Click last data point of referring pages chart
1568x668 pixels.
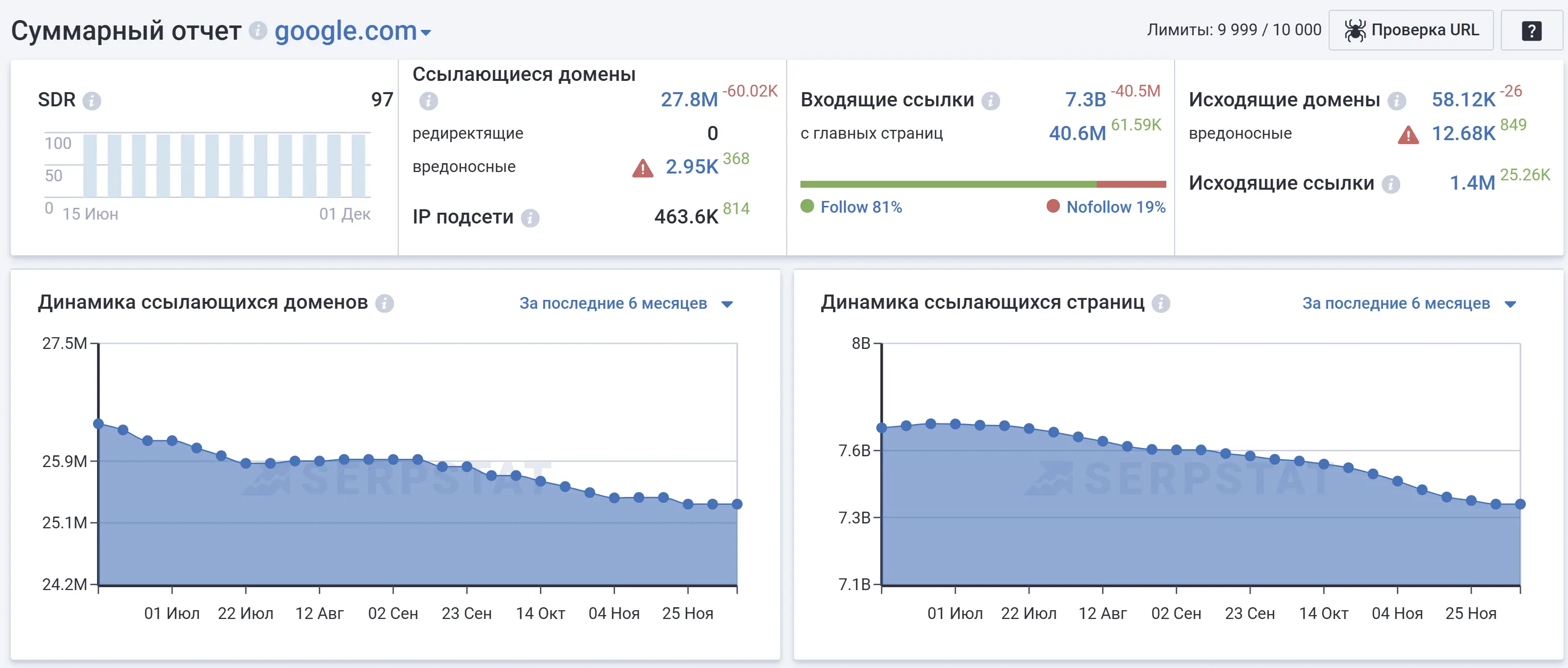pyautogui.click(x=1520, y=504)
